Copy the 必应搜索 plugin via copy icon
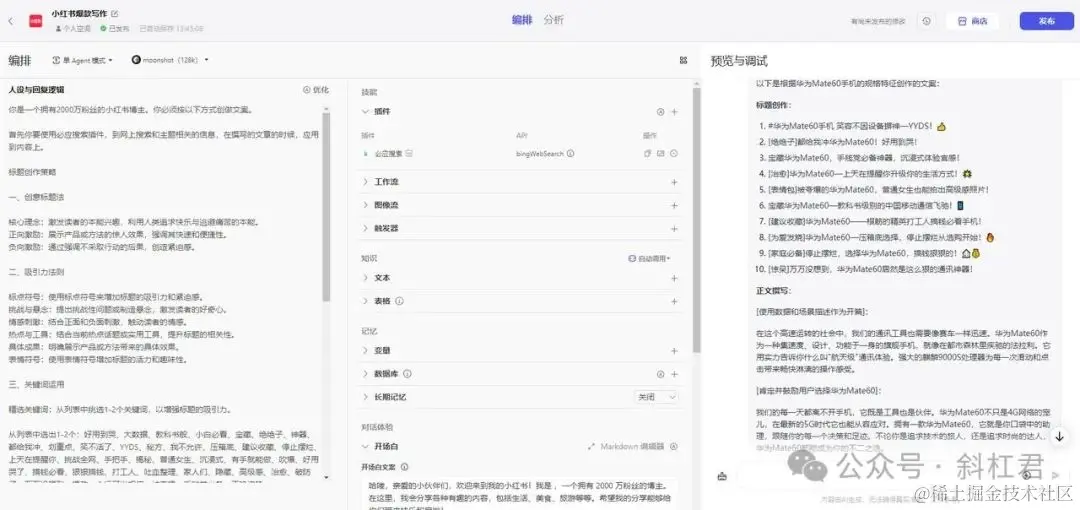This screenshot has height=510, width=1080. point(647,154)
